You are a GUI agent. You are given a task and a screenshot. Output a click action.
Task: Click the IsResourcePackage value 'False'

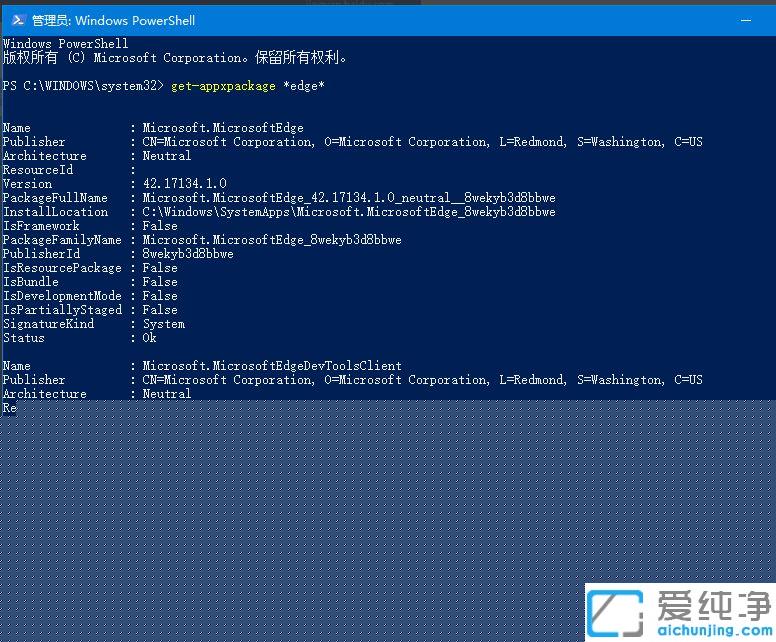[160, 268]
